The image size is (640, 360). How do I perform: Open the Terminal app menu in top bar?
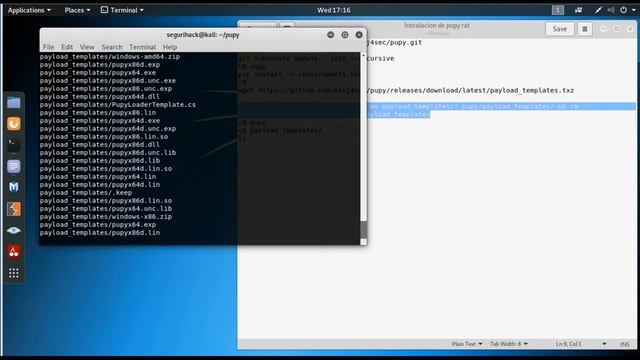(122, 10)
